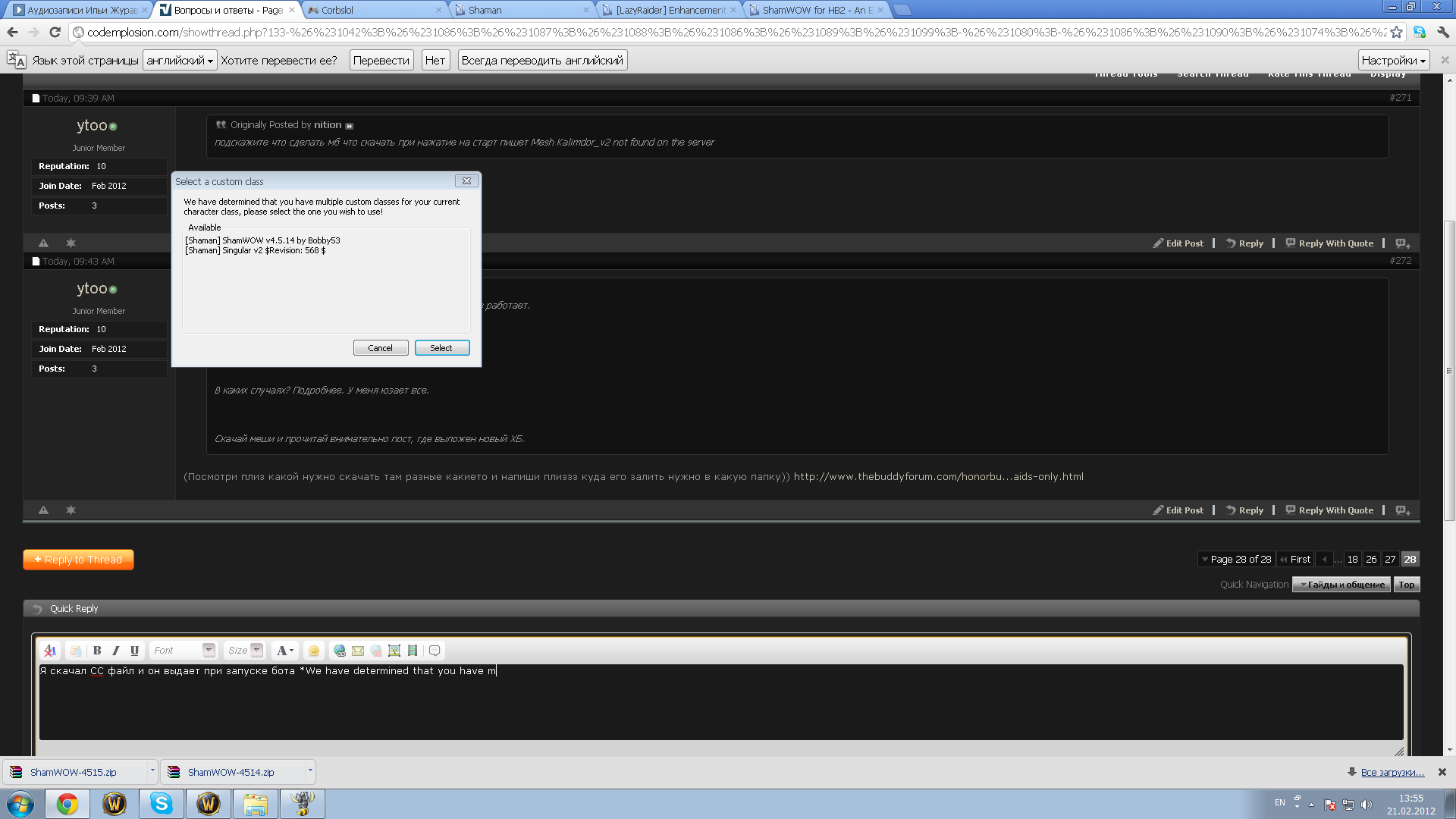This screenshot has height=819, width=1456.
Task: Go to page 26 in pagination
Action: point(1371,560)
